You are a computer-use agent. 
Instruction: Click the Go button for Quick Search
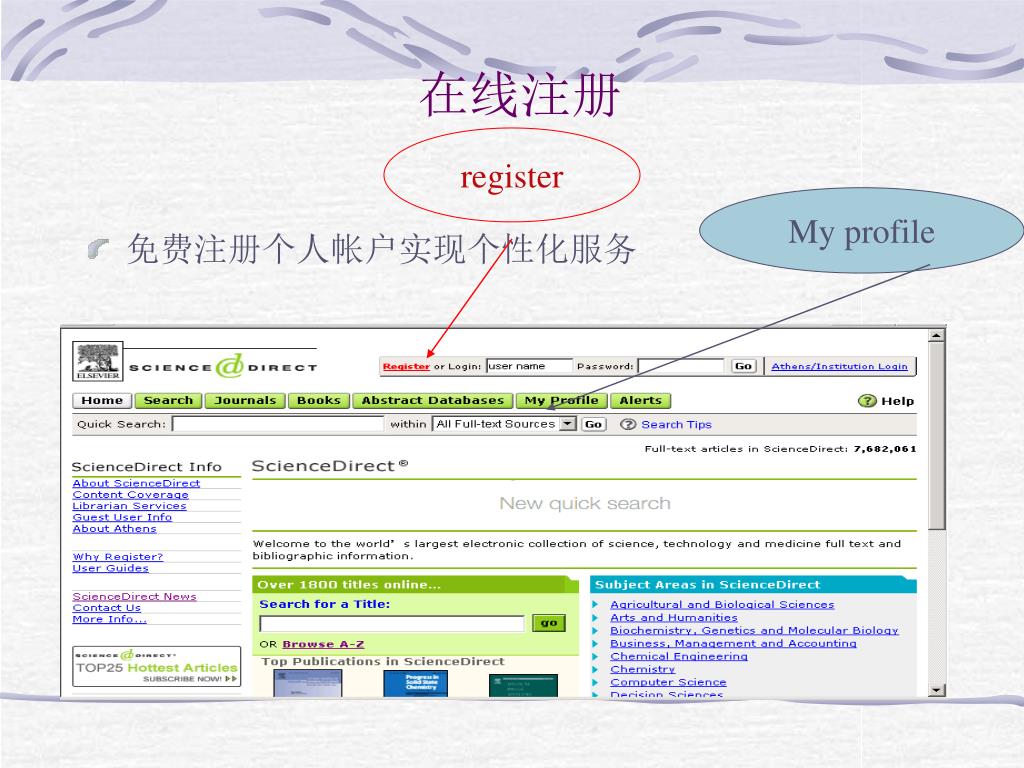tap(594, 424)
